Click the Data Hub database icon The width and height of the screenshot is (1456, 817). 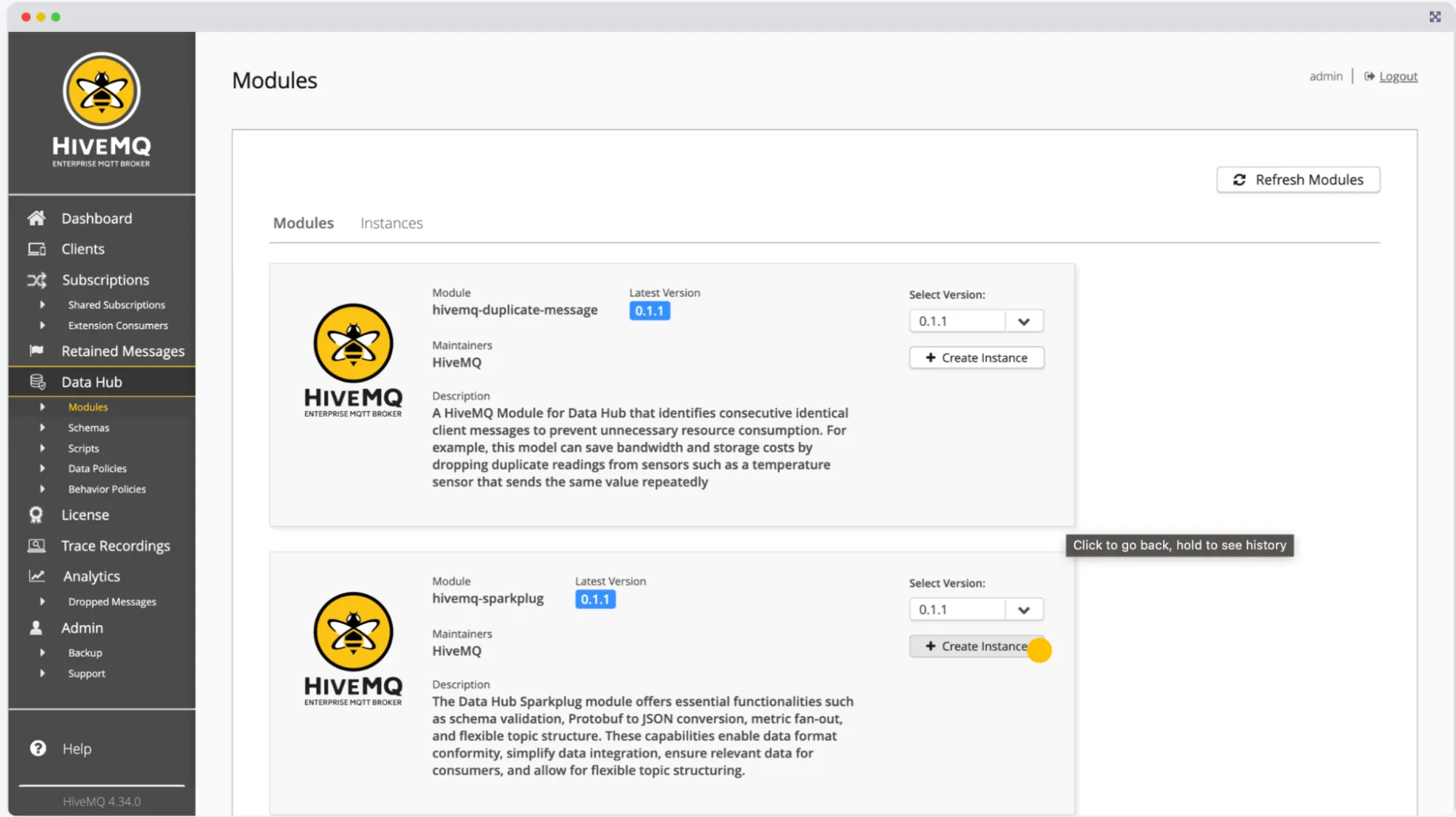click(37, 382)
